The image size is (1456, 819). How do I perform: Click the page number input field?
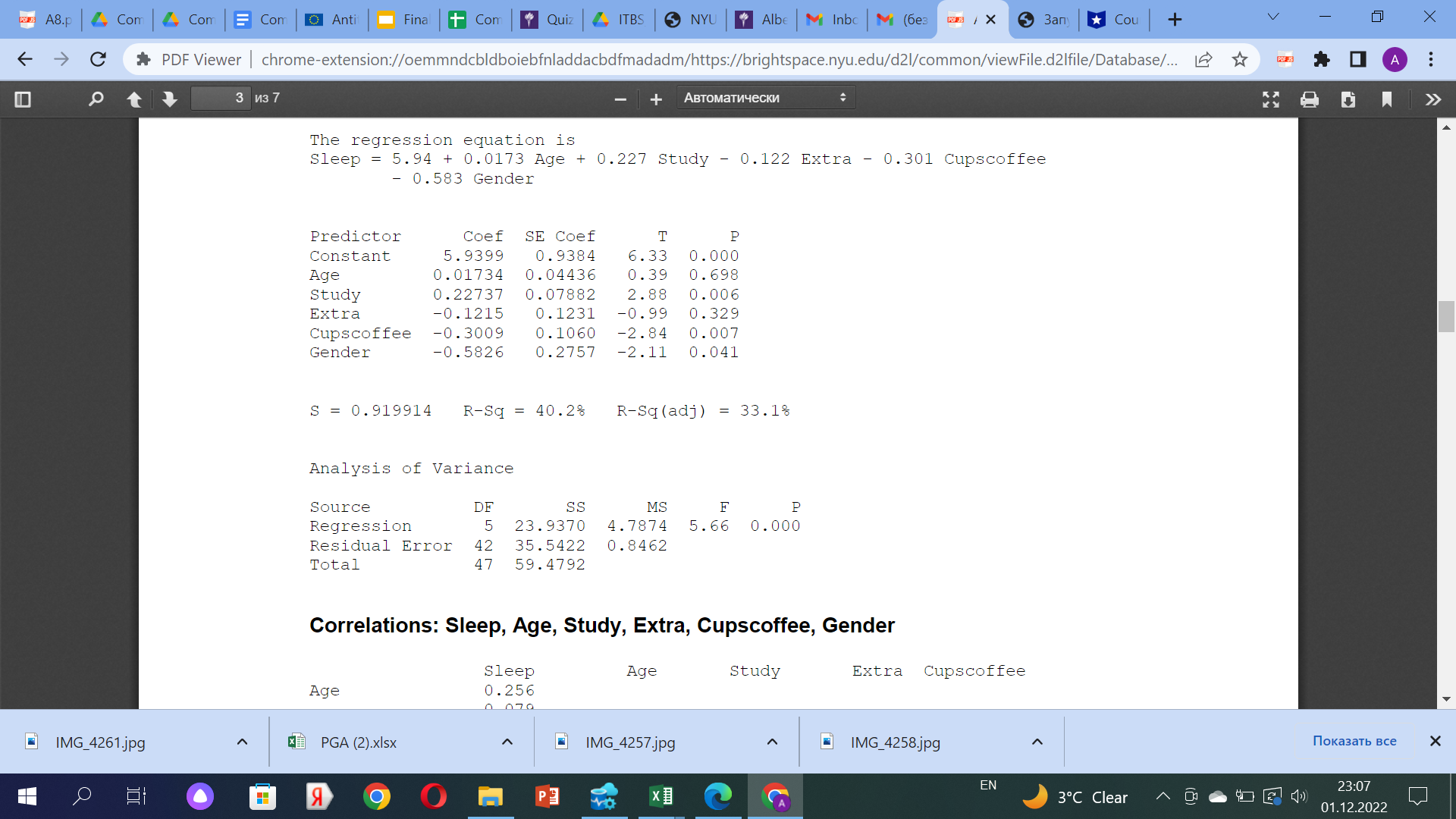220,98
